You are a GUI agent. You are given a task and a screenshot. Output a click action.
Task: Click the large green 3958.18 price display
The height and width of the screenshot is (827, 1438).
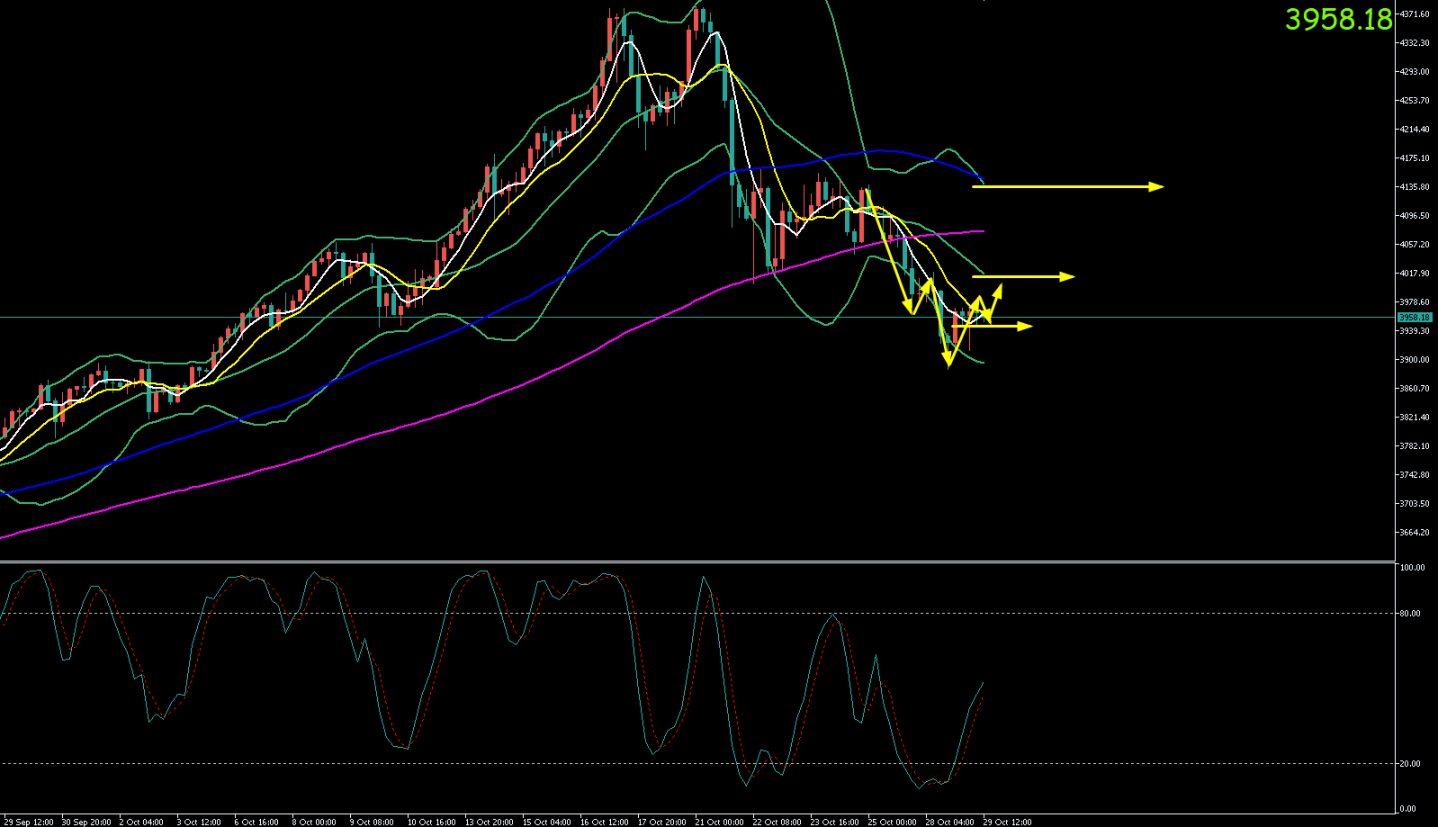coord(1338,18)
